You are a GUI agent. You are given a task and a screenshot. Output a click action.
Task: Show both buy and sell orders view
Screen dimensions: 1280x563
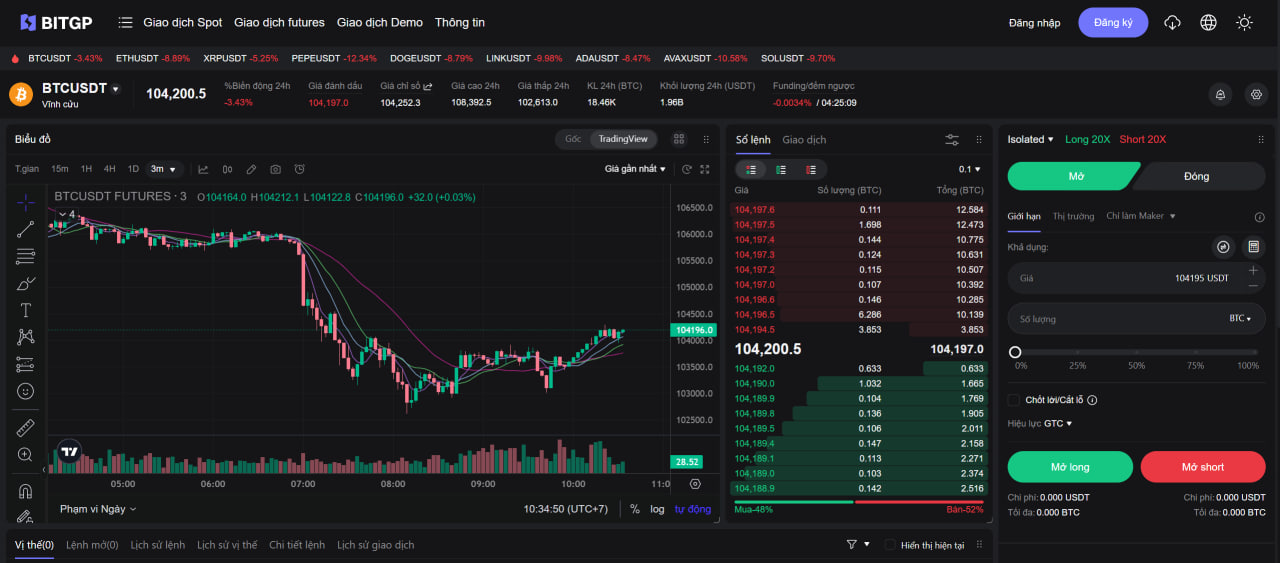coord(750,170)
